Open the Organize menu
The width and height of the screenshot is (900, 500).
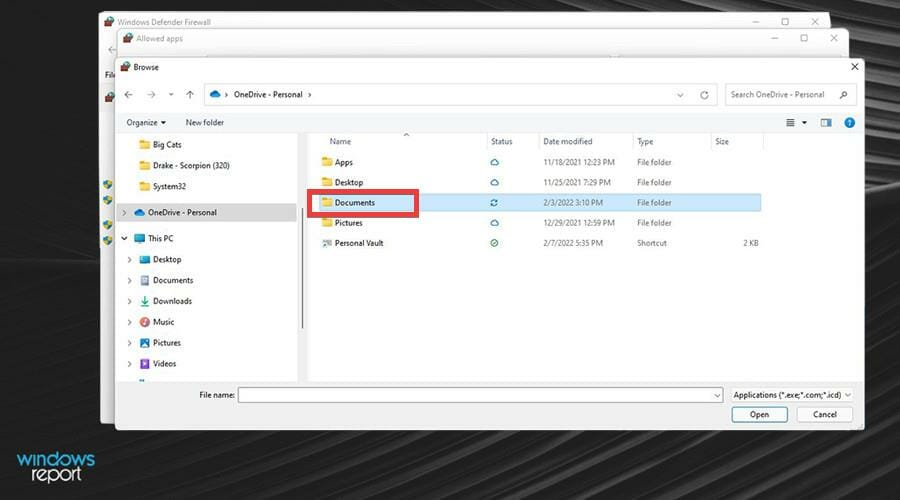click(146, 122)
